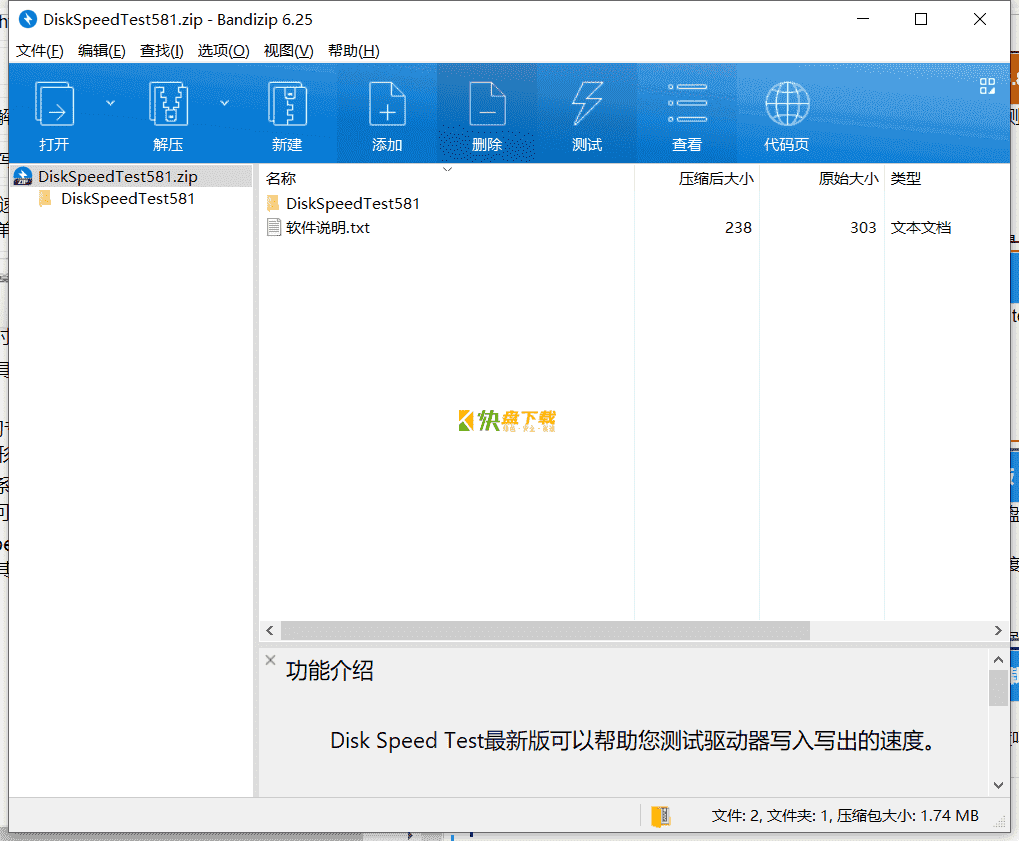Screen dimensions: 1019x841
Task: Click the Extract (解压) toolbar icon
Action: (168, 104)
